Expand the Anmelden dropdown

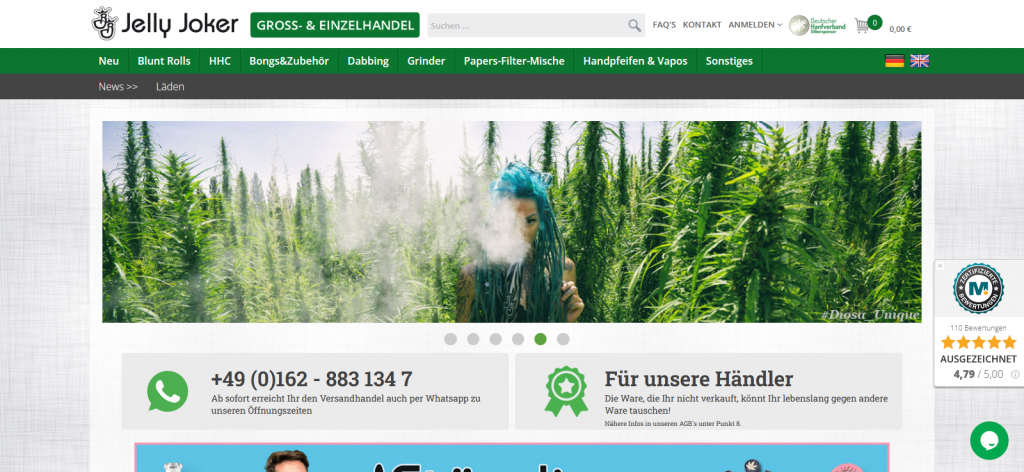click(x=755, y=25)
